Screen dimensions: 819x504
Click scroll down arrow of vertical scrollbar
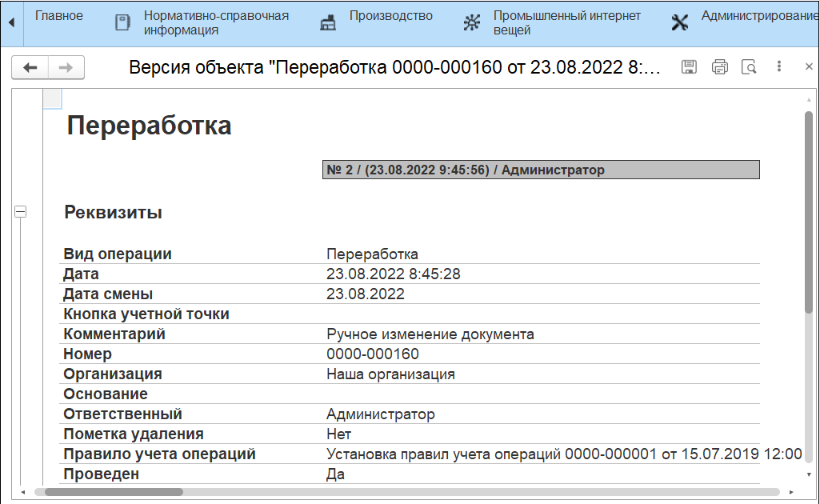pyautogui.click(x=807, y=478)
